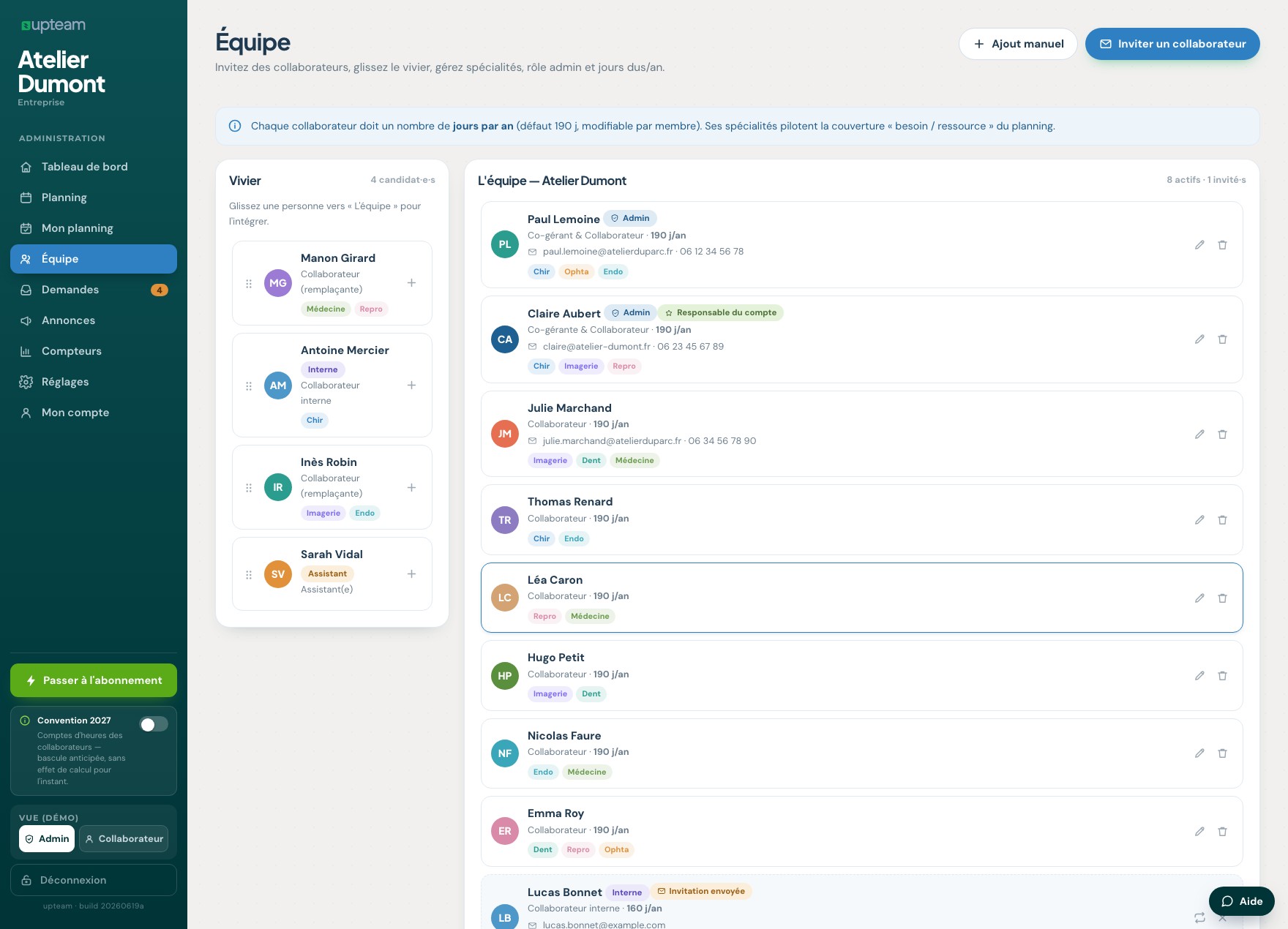Edit Emma Roy using the pencil icon
This screenshot has width=1288, height=929.
coord(1199,832)
